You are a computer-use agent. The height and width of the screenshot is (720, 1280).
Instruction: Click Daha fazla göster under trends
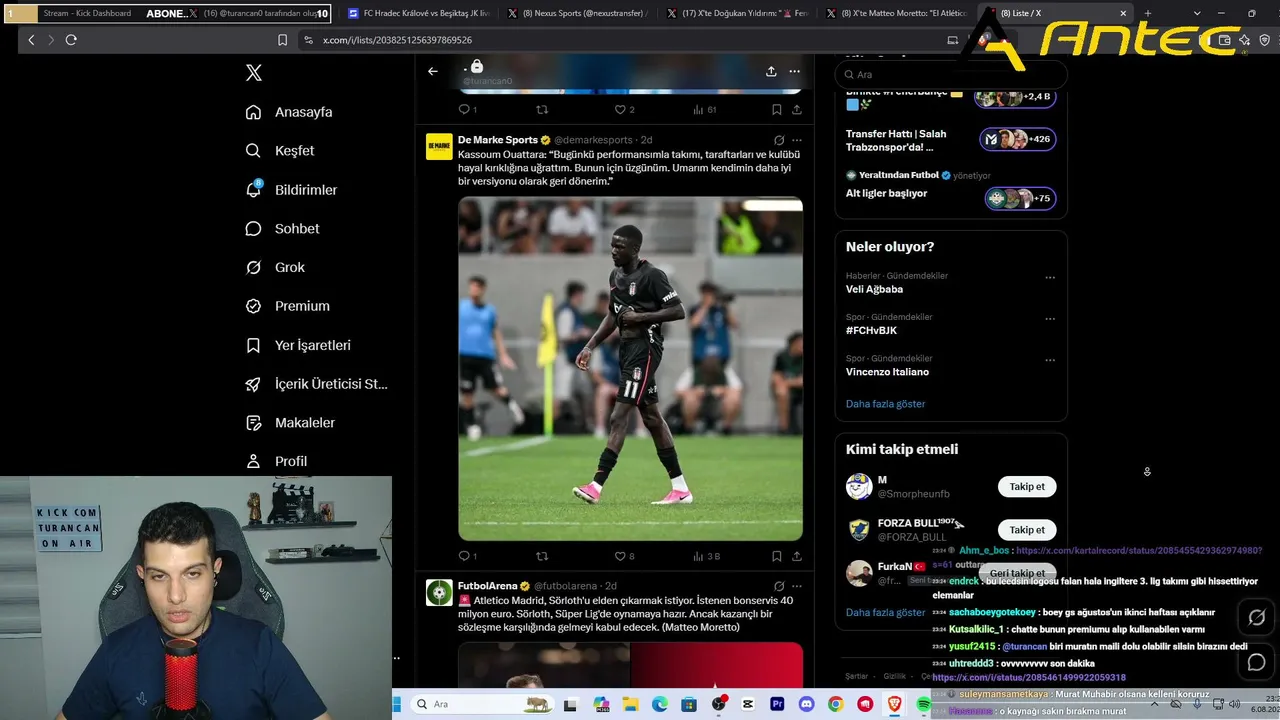point(886,404)
